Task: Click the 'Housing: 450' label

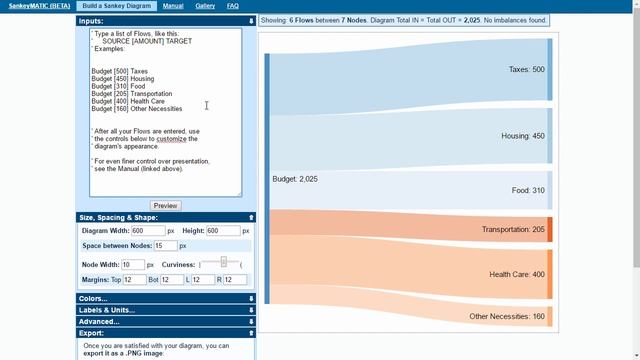Action: point(523,136)
